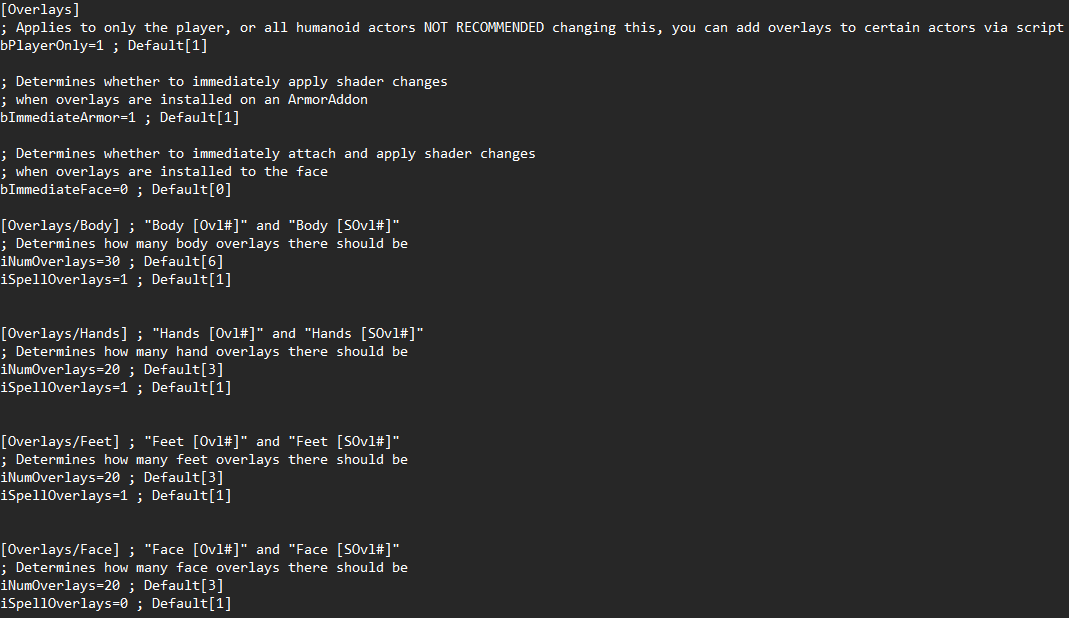The width and height of the screenshot is (1069, 618).
Task: Select the [Overlays/Body] section header
Action: (x=60, y=226)
